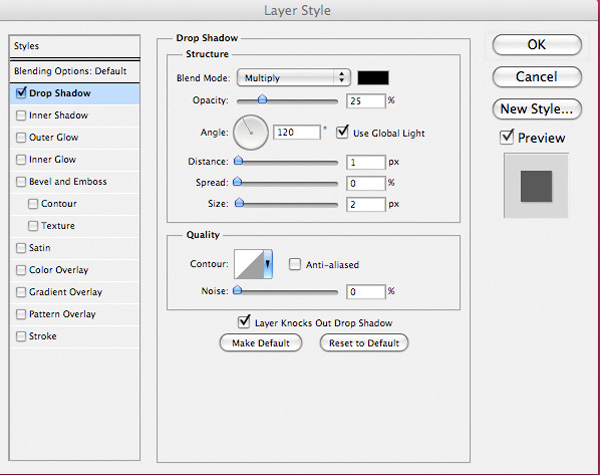Screen dimensions: 600x475
Task: Uncheck the Drop Shadow checkbox
Action: tap(21, 93)
